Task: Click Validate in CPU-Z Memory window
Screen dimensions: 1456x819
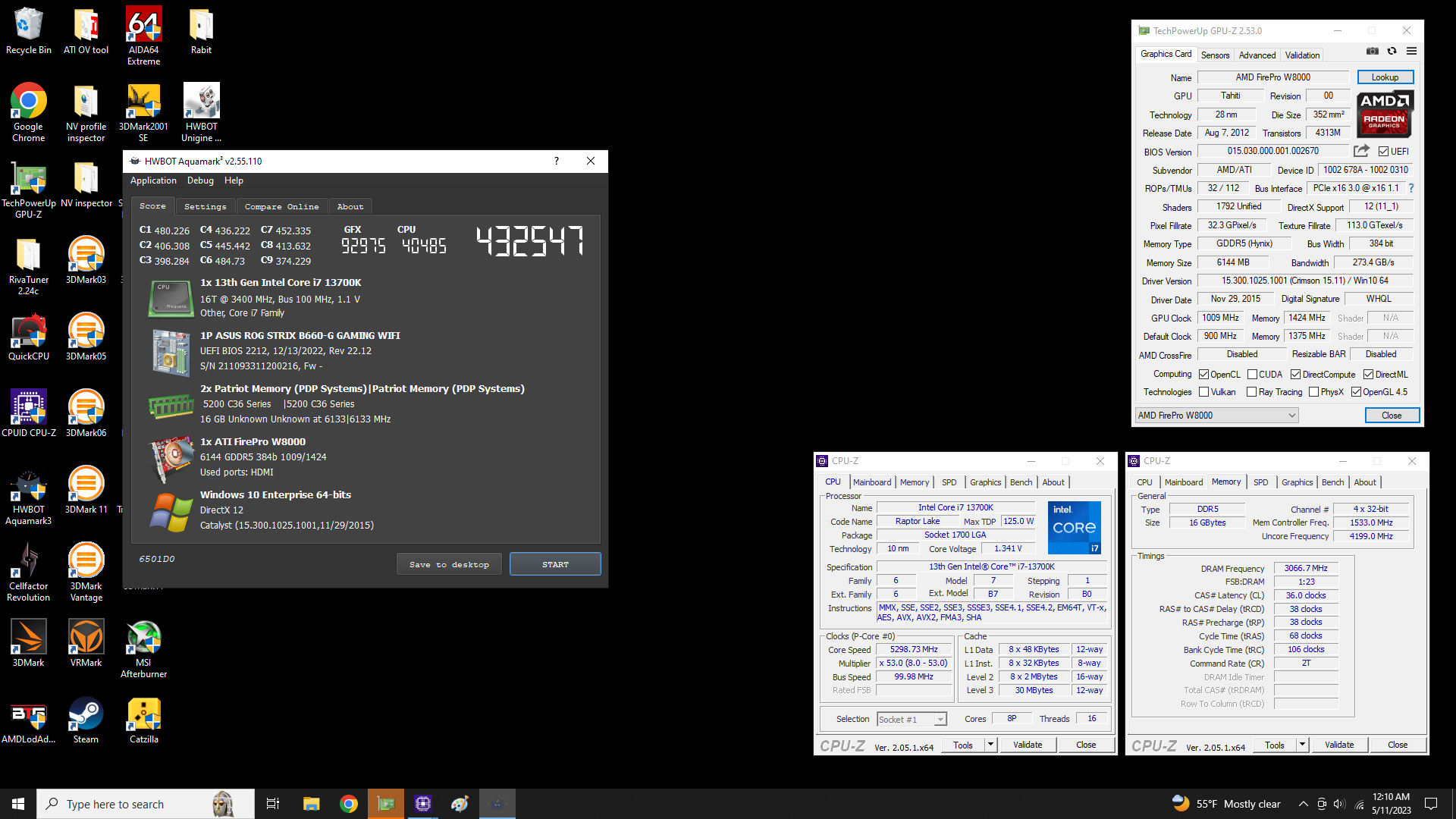Action: (x=1339, y=745)
